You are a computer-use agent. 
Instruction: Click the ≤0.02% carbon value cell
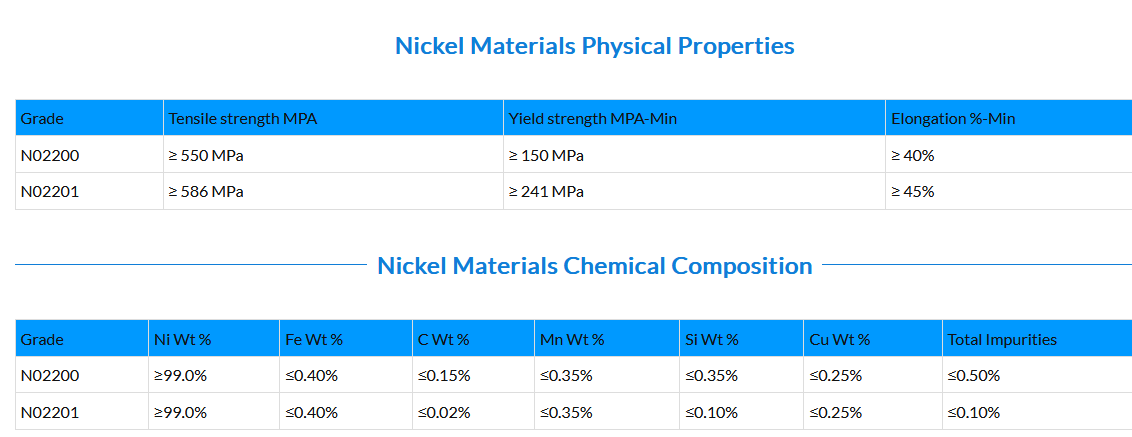coord(444,412)
